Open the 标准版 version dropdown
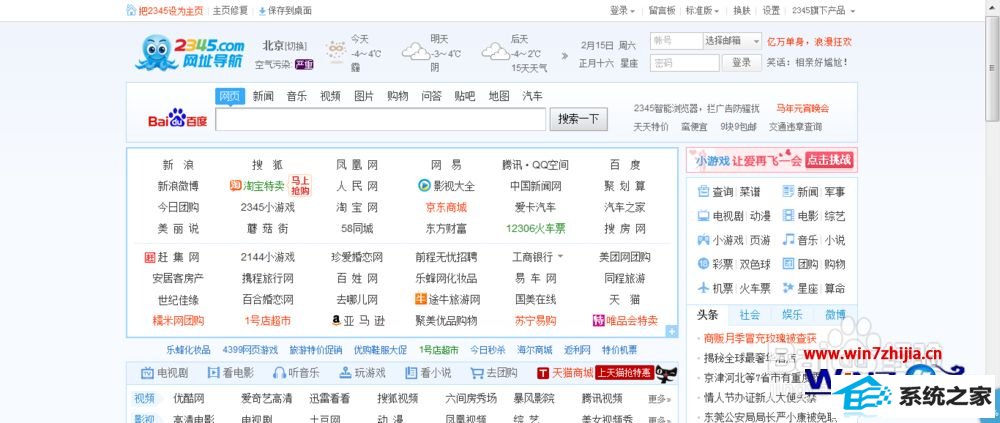 [702, 11]
